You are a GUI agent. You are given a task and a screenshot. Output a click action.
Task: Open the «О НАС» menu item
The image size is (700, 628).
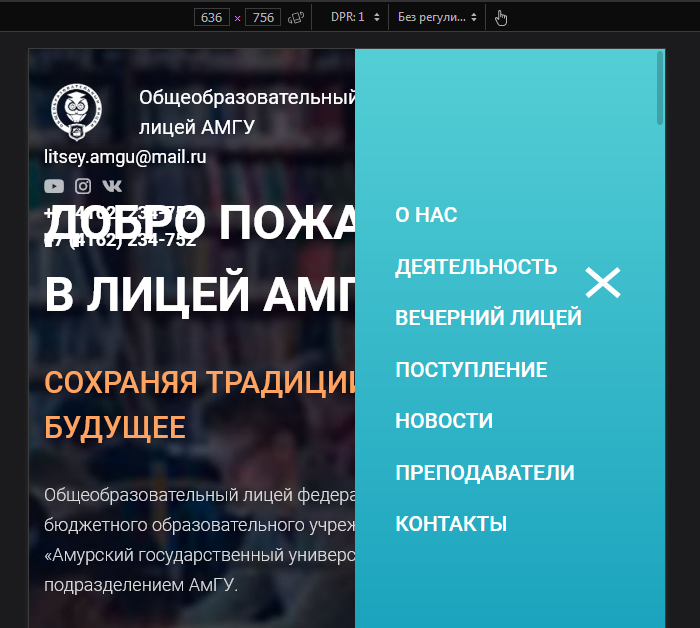426,215
